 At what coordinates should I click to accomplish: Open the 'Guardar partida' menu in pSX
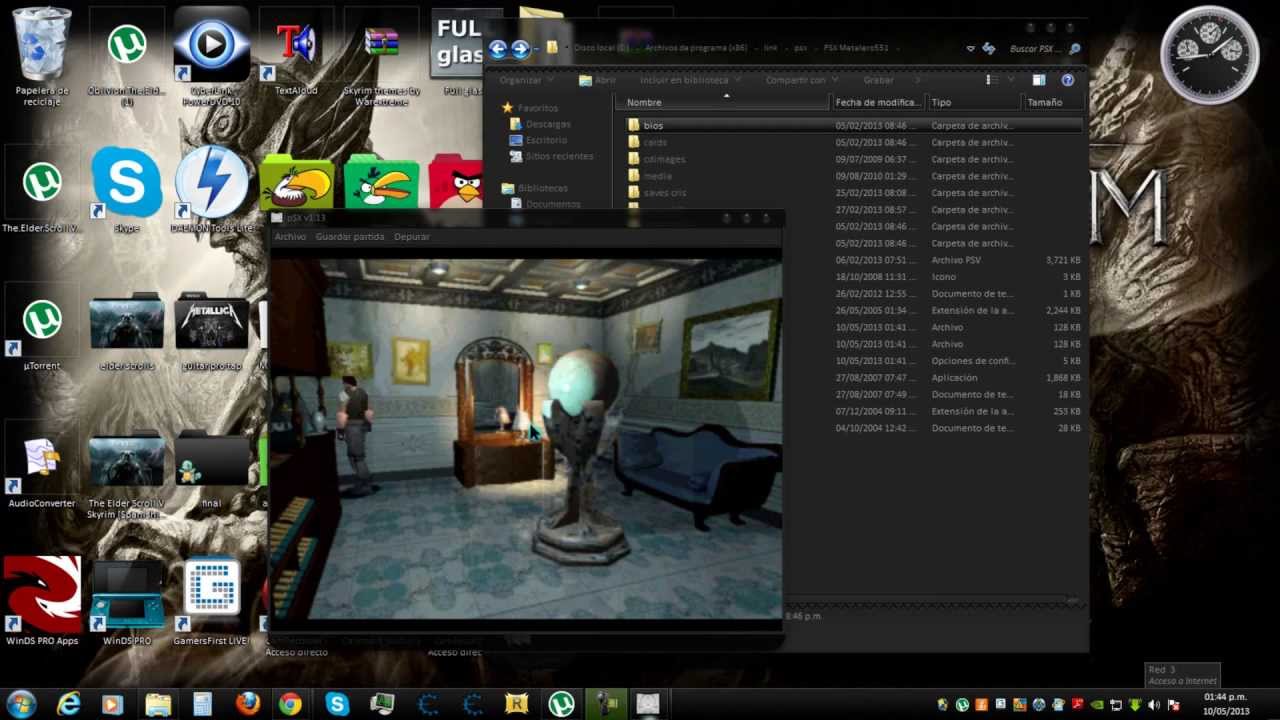tap(350, 237)
